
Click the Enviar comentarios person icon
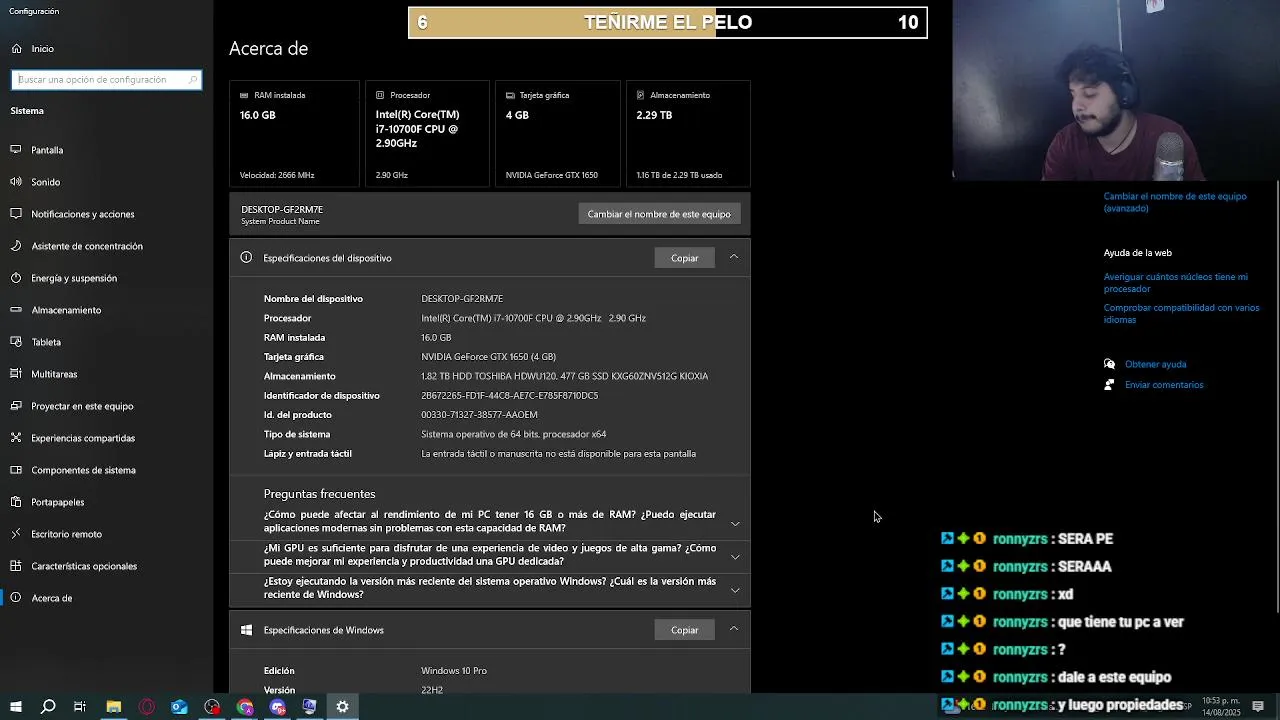(x=1109, y=385)
